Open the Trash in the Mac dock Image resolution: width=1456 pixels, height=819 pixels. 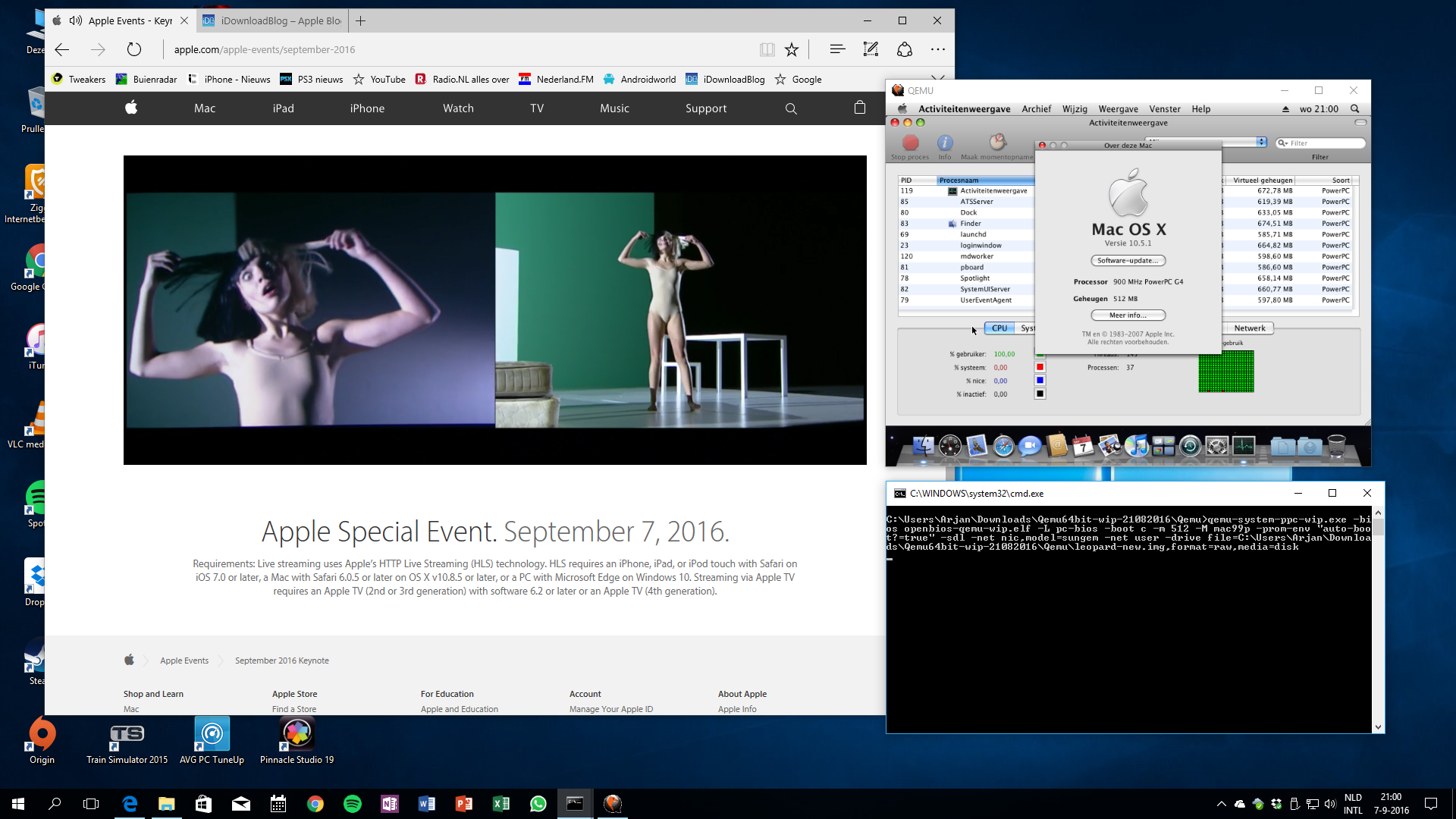pos(1337,447)
